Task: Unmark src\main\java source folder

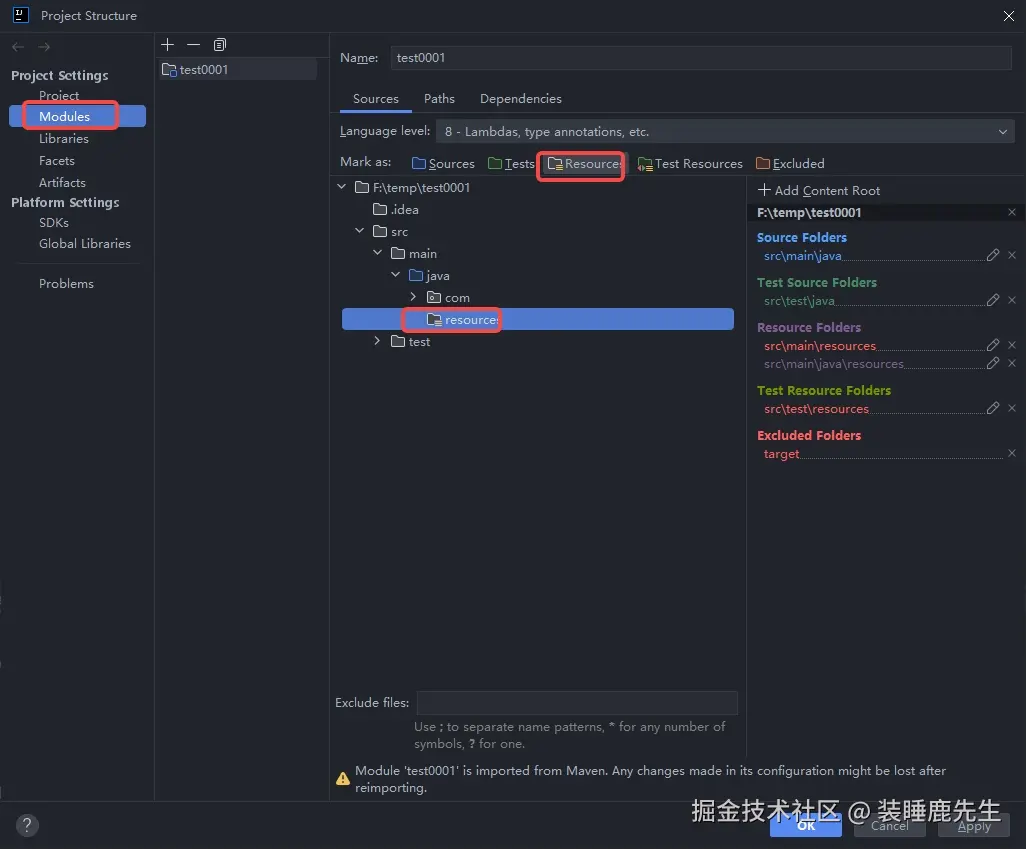Action: pos(1012,255)
